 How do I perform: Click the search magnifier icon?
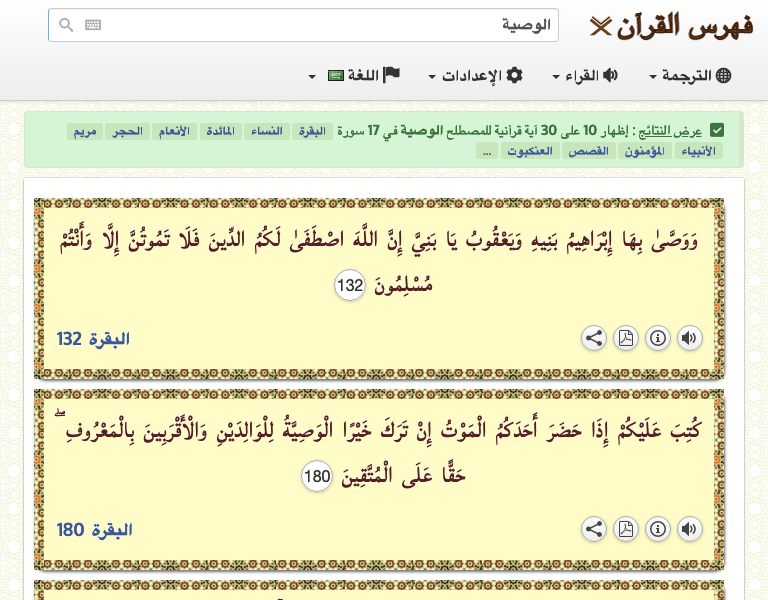(67, 26)
